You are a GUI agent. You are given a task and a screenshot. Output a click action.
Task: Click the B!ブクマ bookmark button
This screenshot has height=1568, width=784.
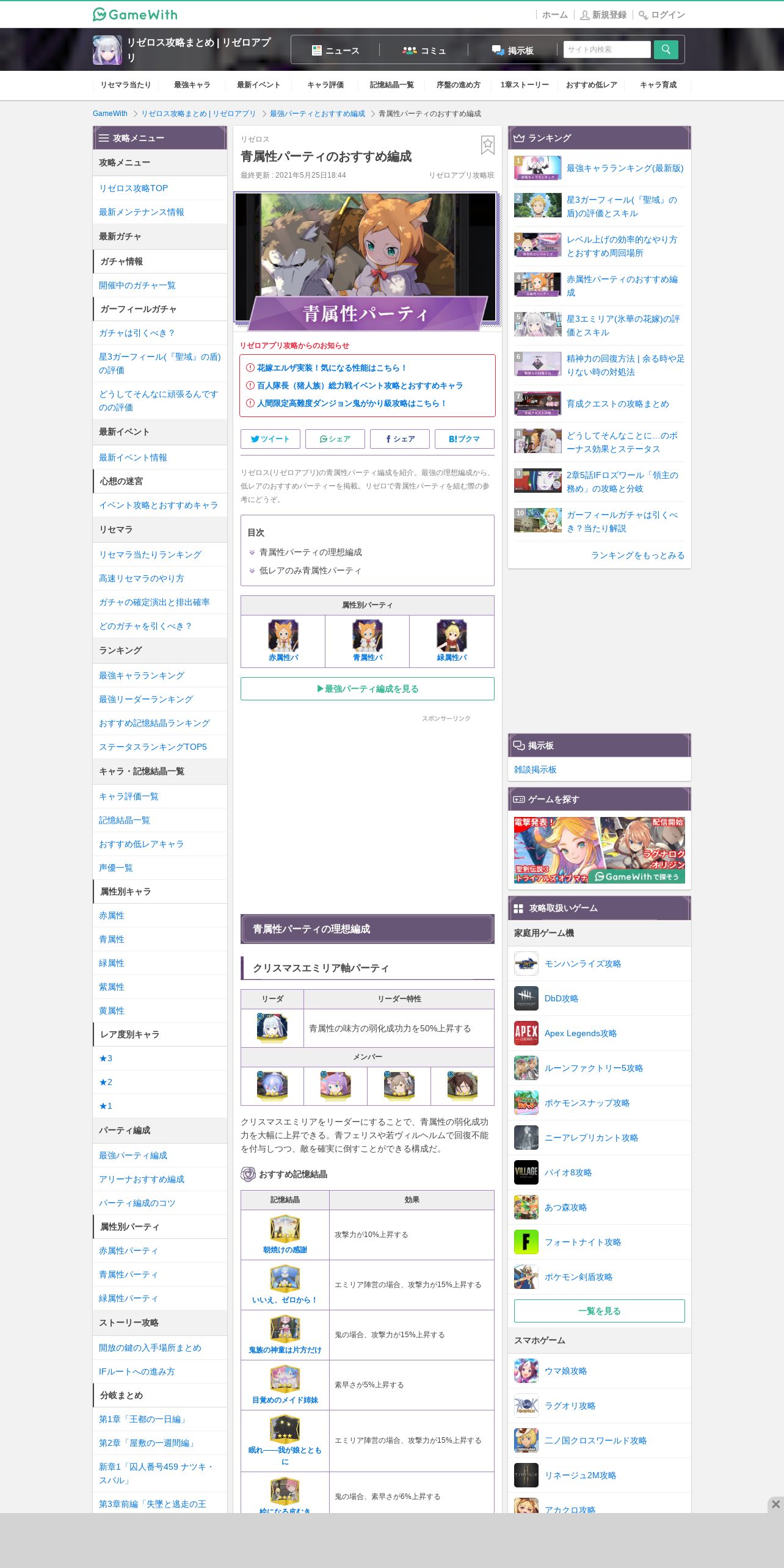(465, 439)
